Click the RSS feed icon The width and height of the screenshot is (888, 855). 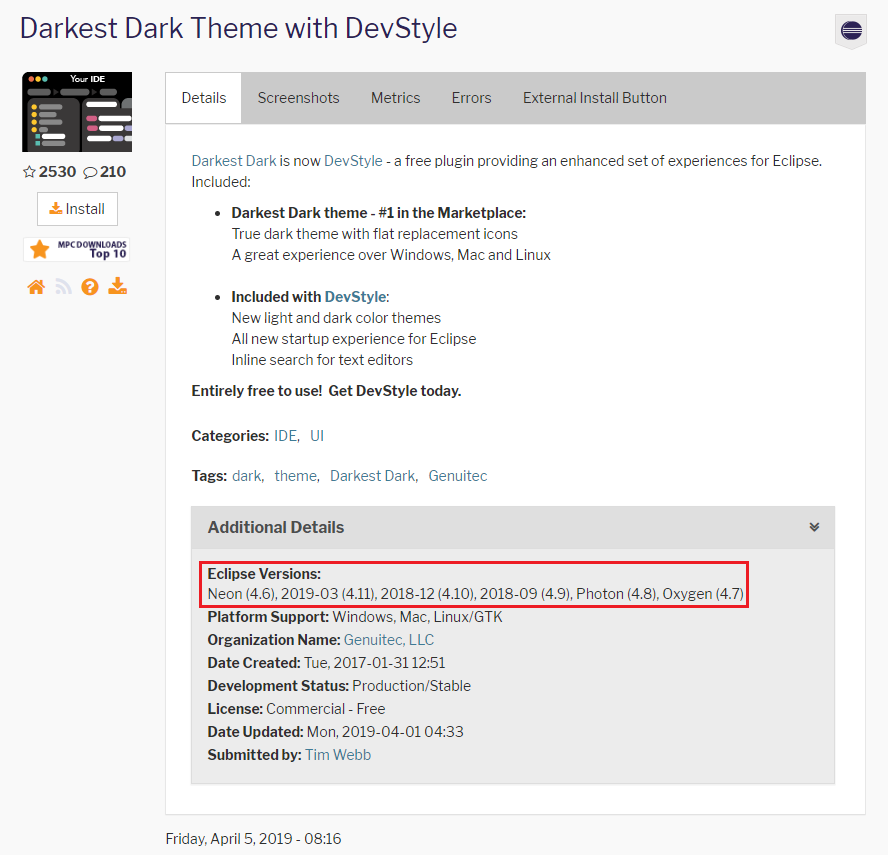pos(63,287)
